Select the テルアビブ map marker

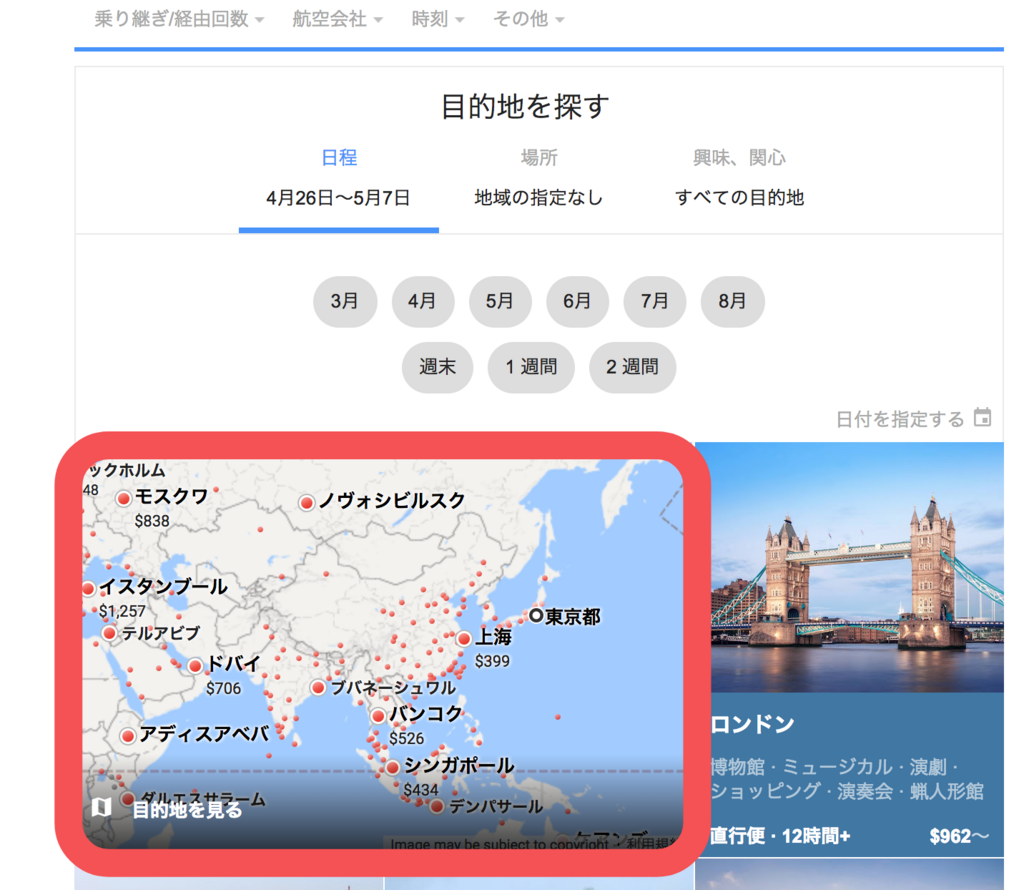point(110,633)
